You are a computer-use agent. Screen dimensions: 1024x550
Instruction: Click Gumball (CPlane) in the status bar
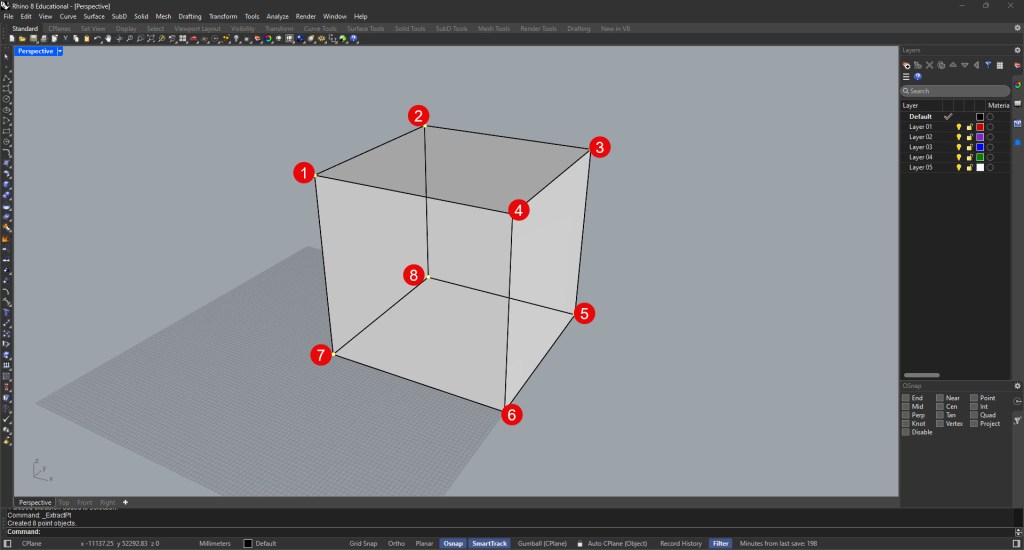(542, 543)
